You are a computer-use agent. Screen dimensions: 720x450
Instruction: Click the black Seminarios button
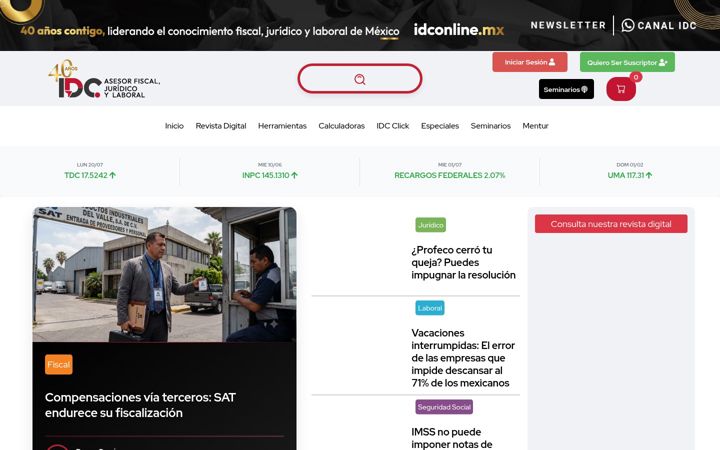[566, 89]
